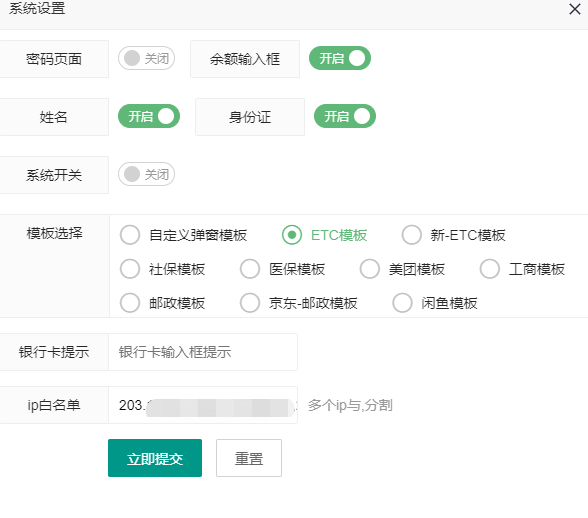Turn on the 系统开关 toggle
The width and height of the screenshot is (588, 518).
pyautogui.click(x=146, y=174)
